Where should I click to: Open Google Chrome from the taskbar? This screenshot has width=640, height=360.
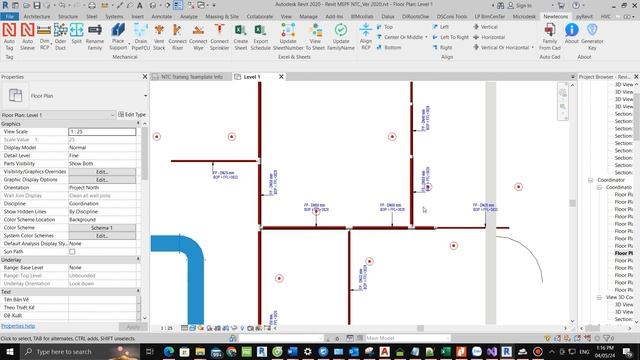(x=231, y=351)
